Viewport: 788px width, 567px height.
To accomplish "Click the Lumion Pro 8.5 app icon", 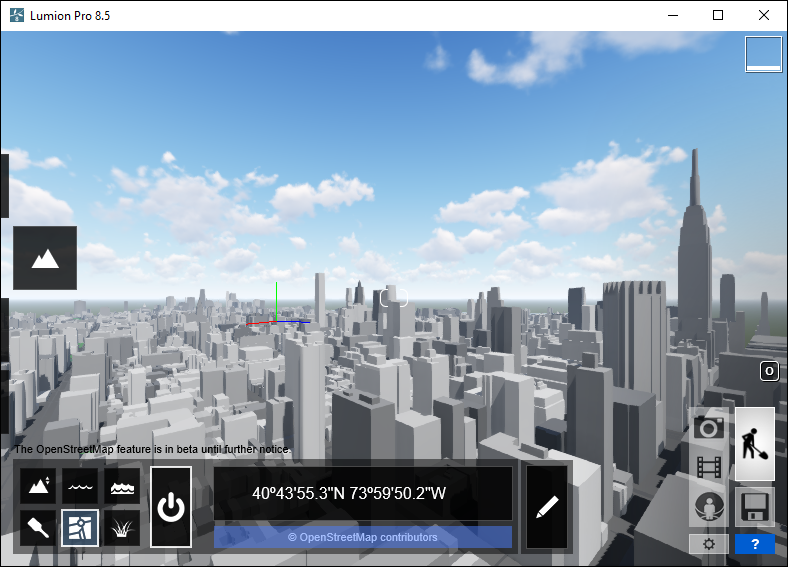I will click(17, 15).
